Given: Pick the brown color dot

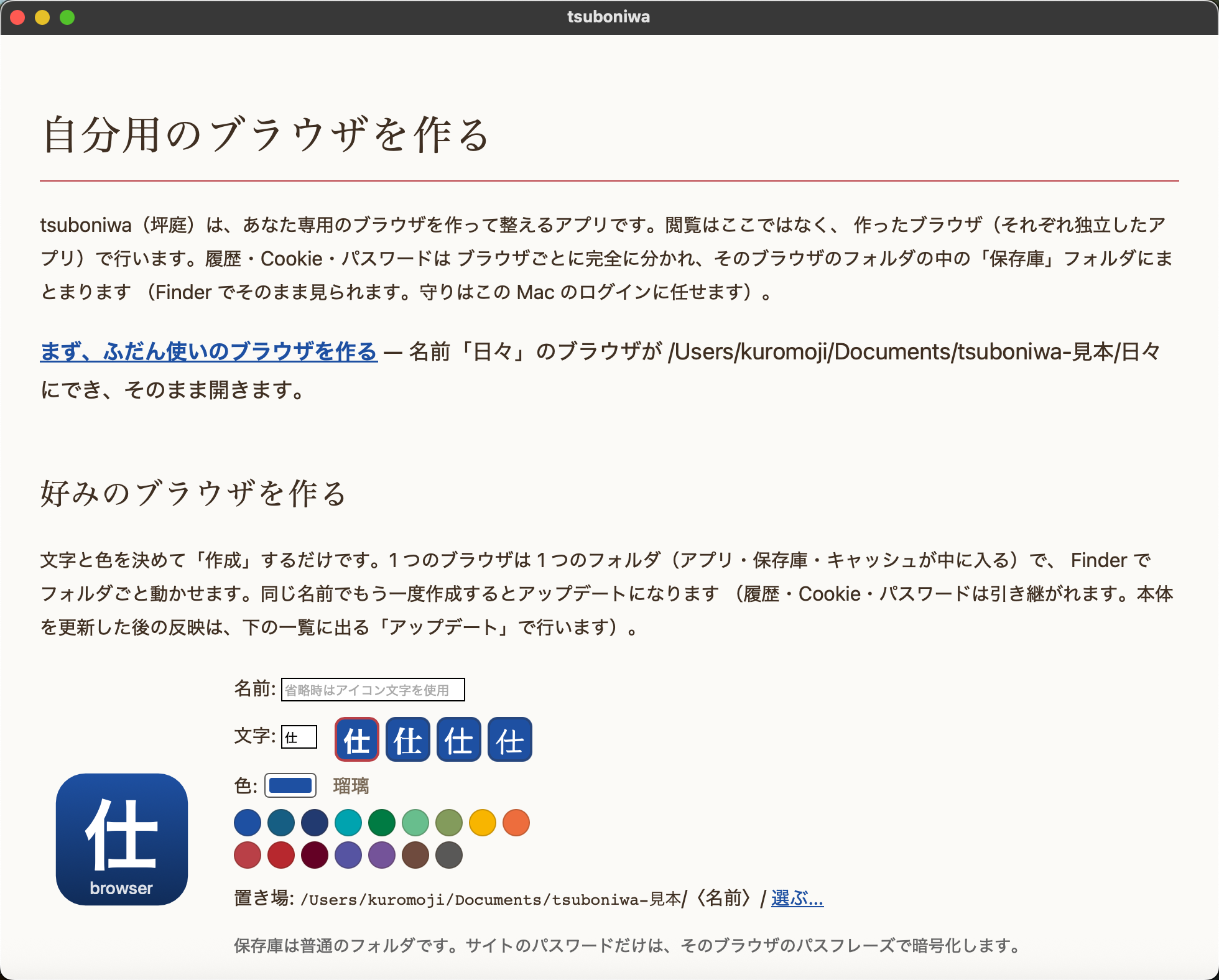Looking at the screenshot, I should pyautogui.click(x=415, y=855).
